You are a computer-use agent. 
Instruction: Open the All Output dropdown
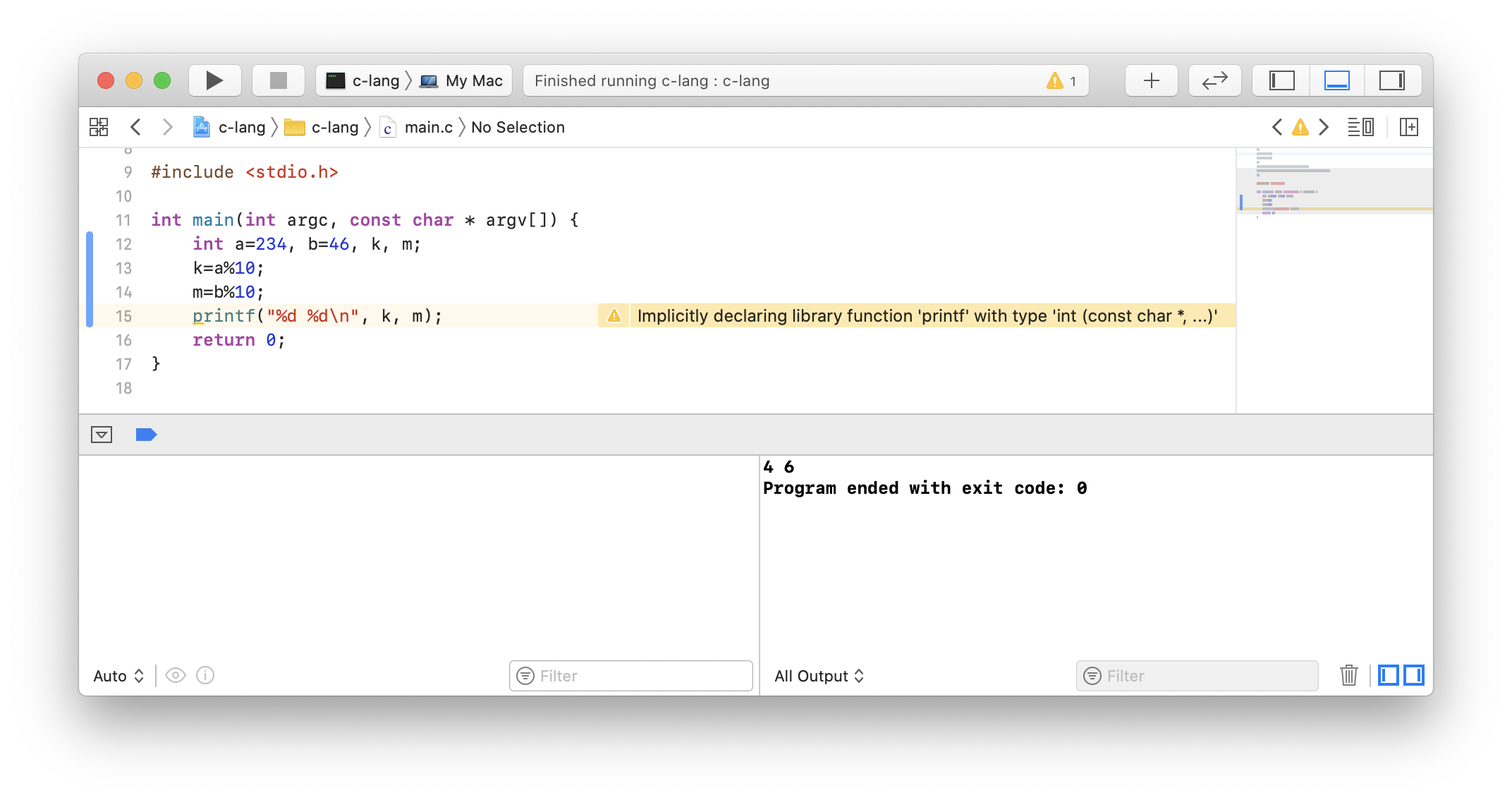point(819,676)
